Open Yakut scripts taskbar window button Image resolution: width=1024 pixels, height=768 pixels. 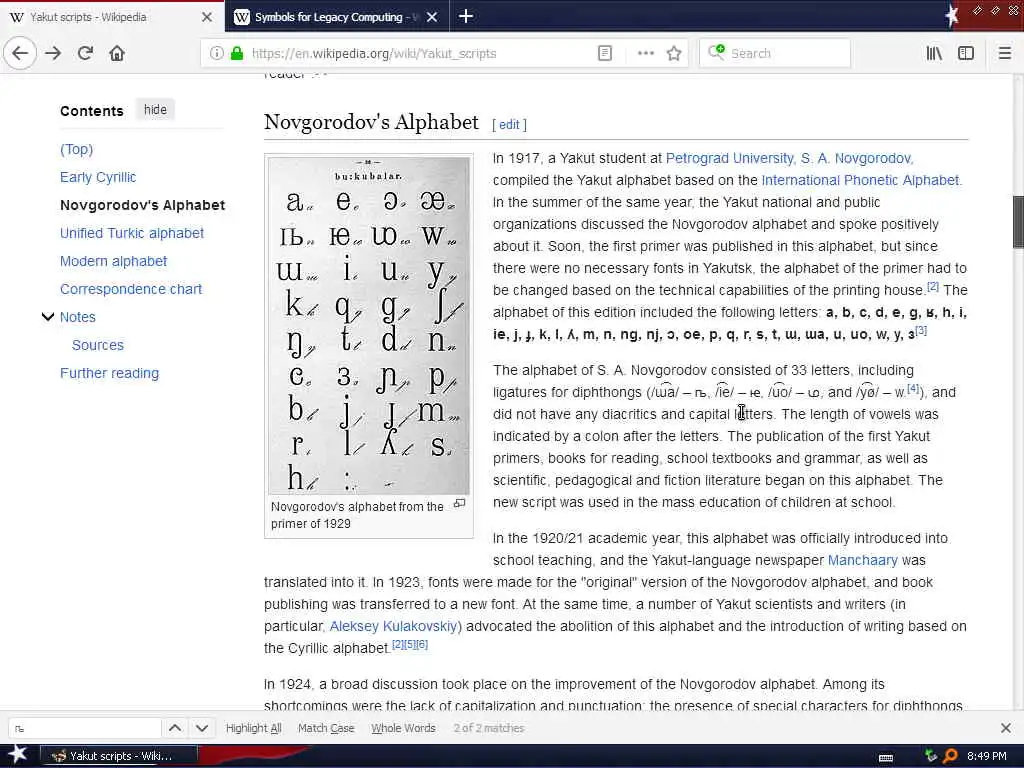click(118, 756)
